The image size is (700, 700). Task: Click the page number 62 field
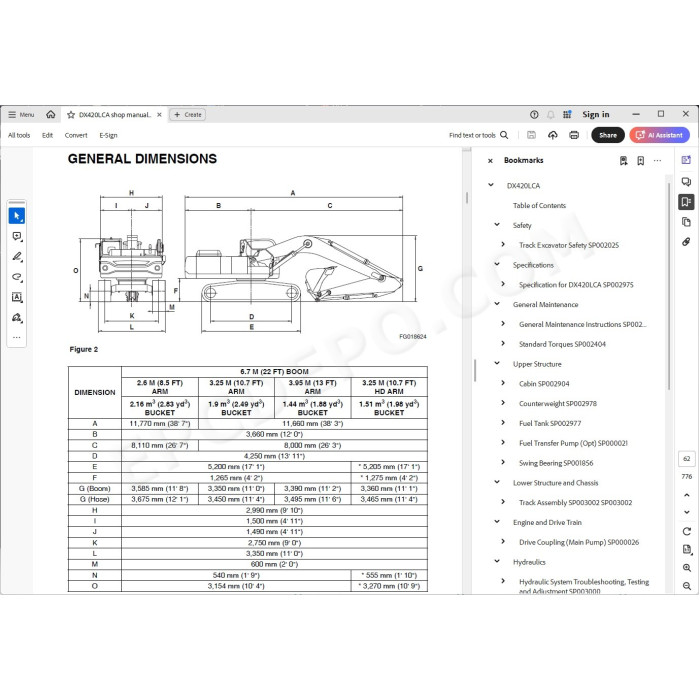pyautogui.click(x=686, y=458)
